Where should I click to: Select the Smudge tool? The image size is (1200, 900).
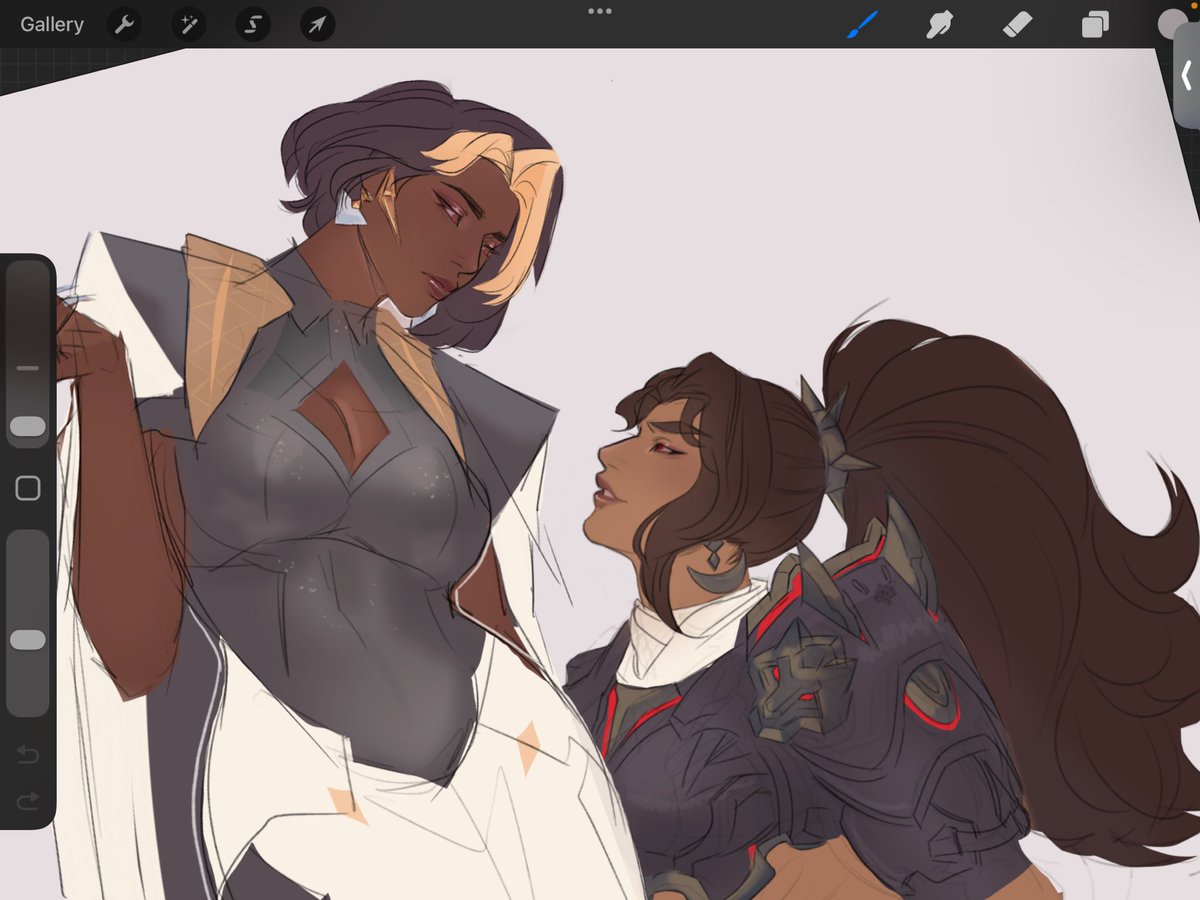939,24
